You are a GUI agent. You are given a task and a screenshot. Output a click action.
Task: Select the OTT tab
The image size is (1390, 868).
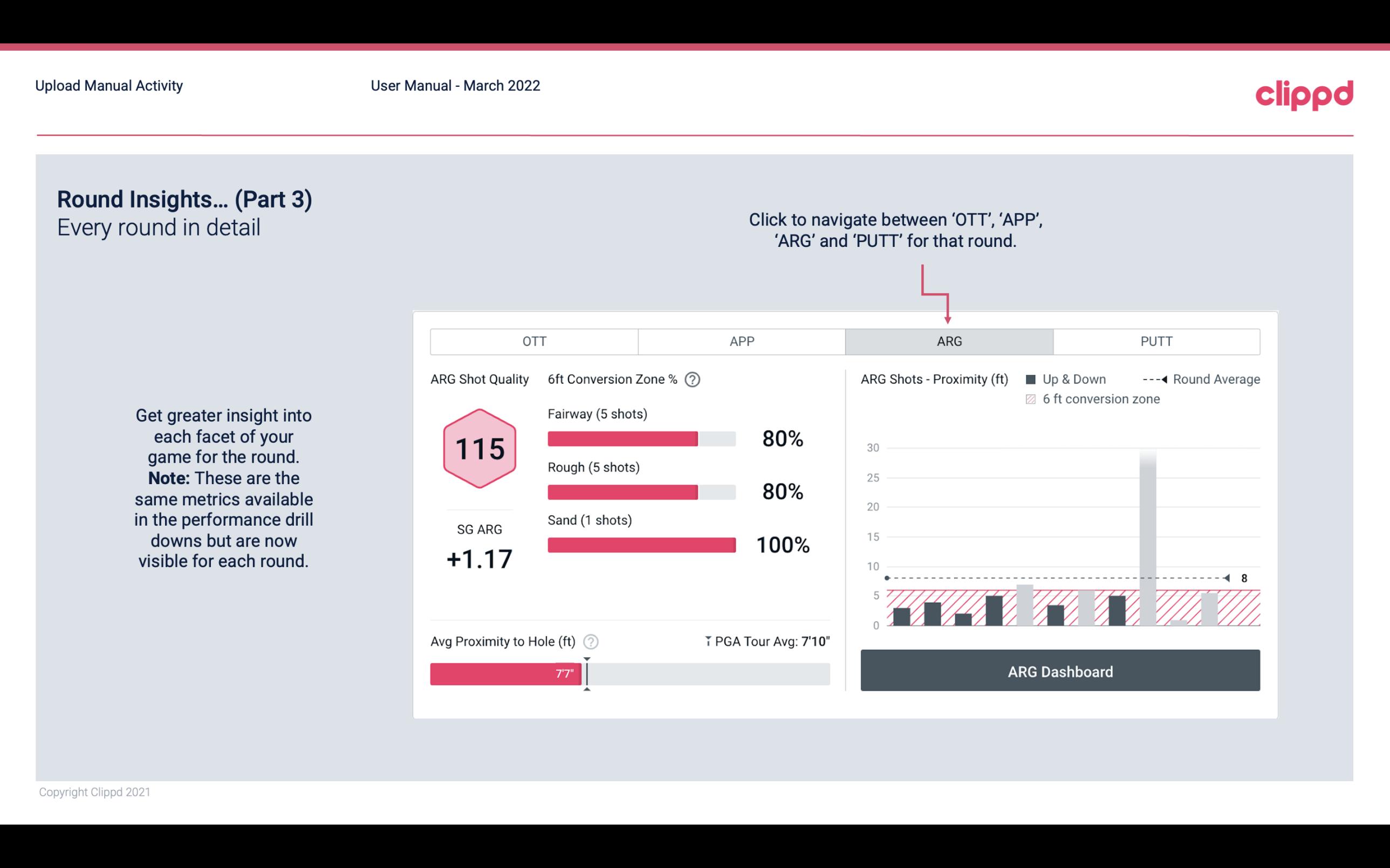534,342
